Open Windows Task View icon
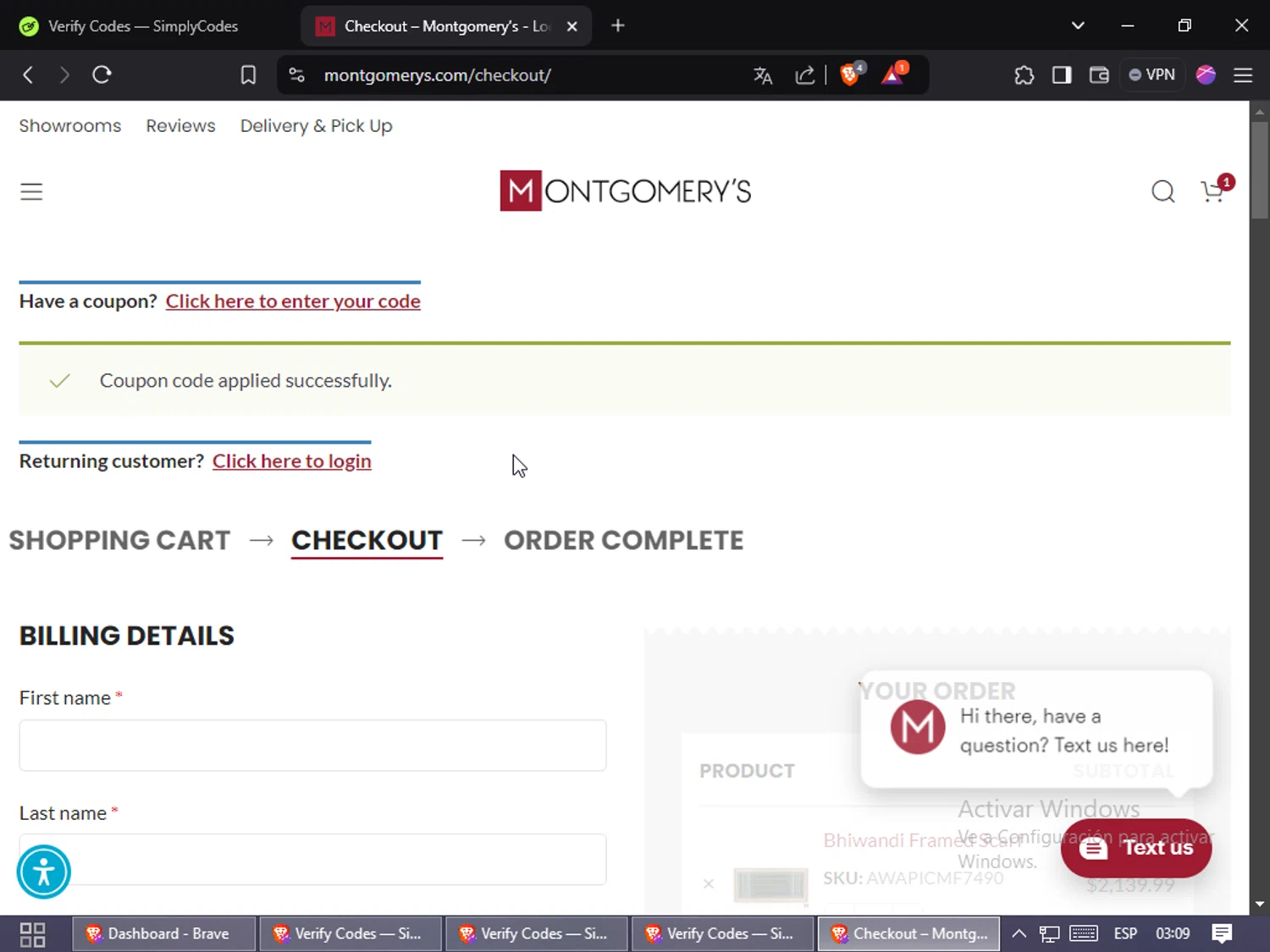The image size is (1270, 952). click(32, 934)
